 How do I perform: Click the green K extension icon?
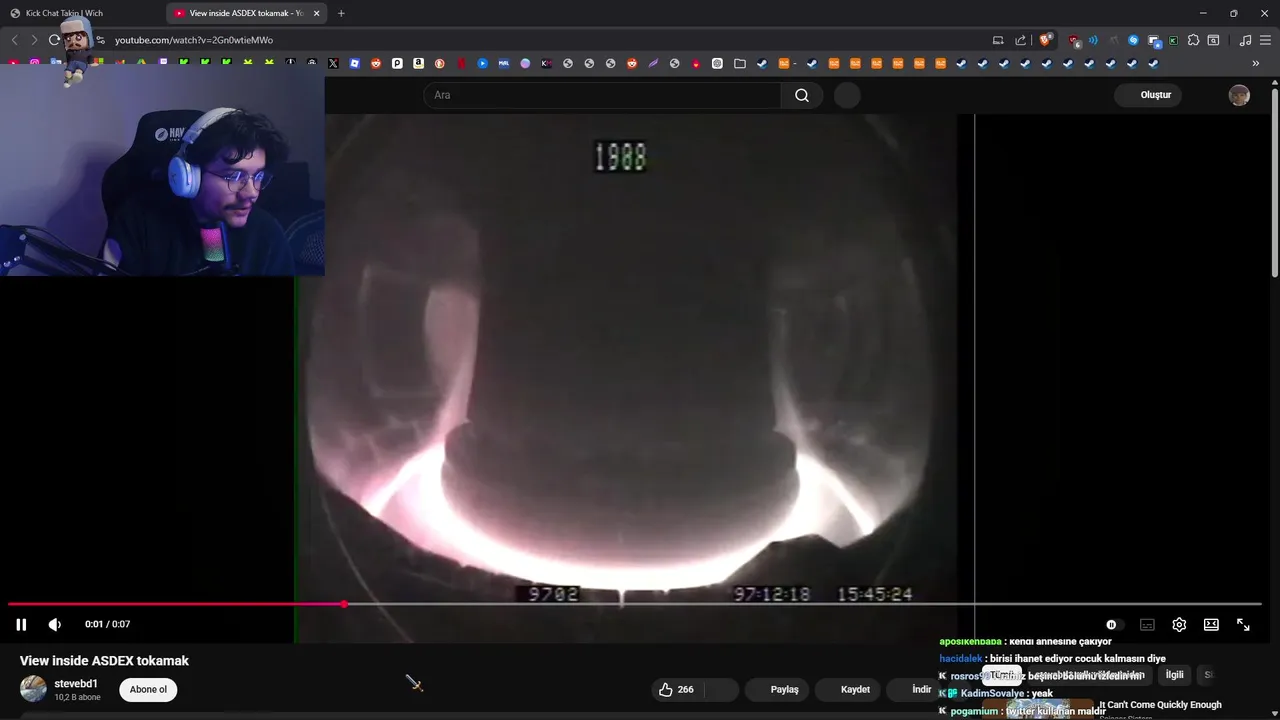(x=1173, y=40)
